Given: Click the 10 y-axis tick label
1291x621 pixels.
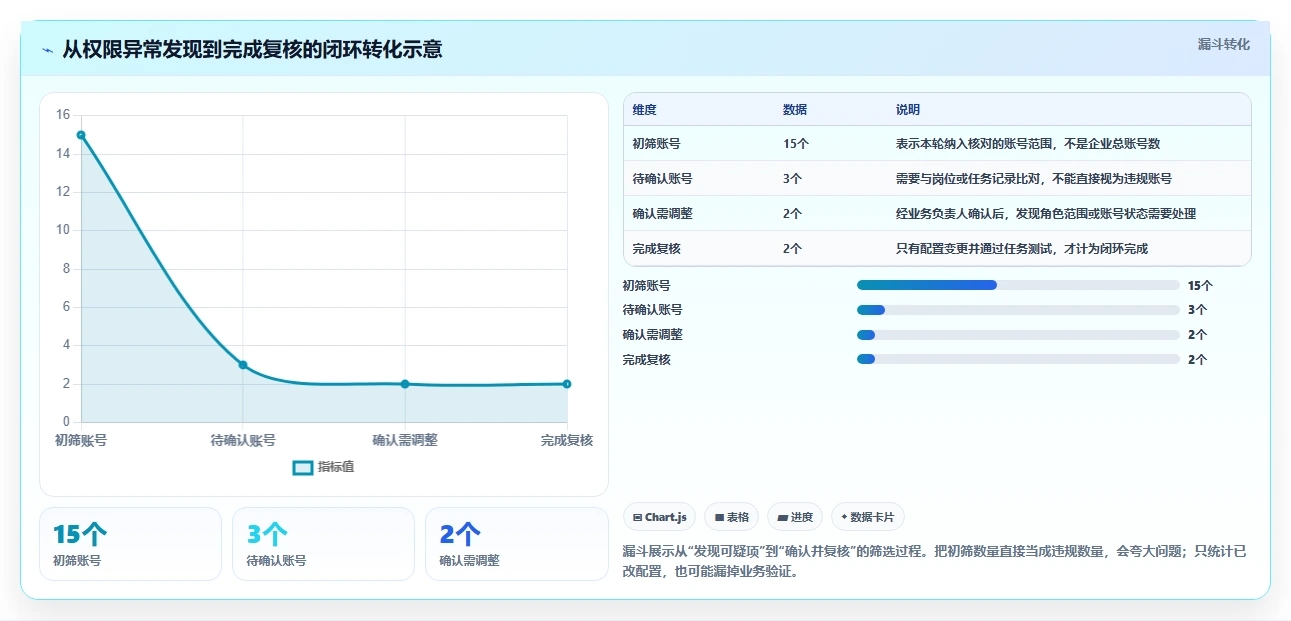Looking at the screenshot, I should click(63, 230).
